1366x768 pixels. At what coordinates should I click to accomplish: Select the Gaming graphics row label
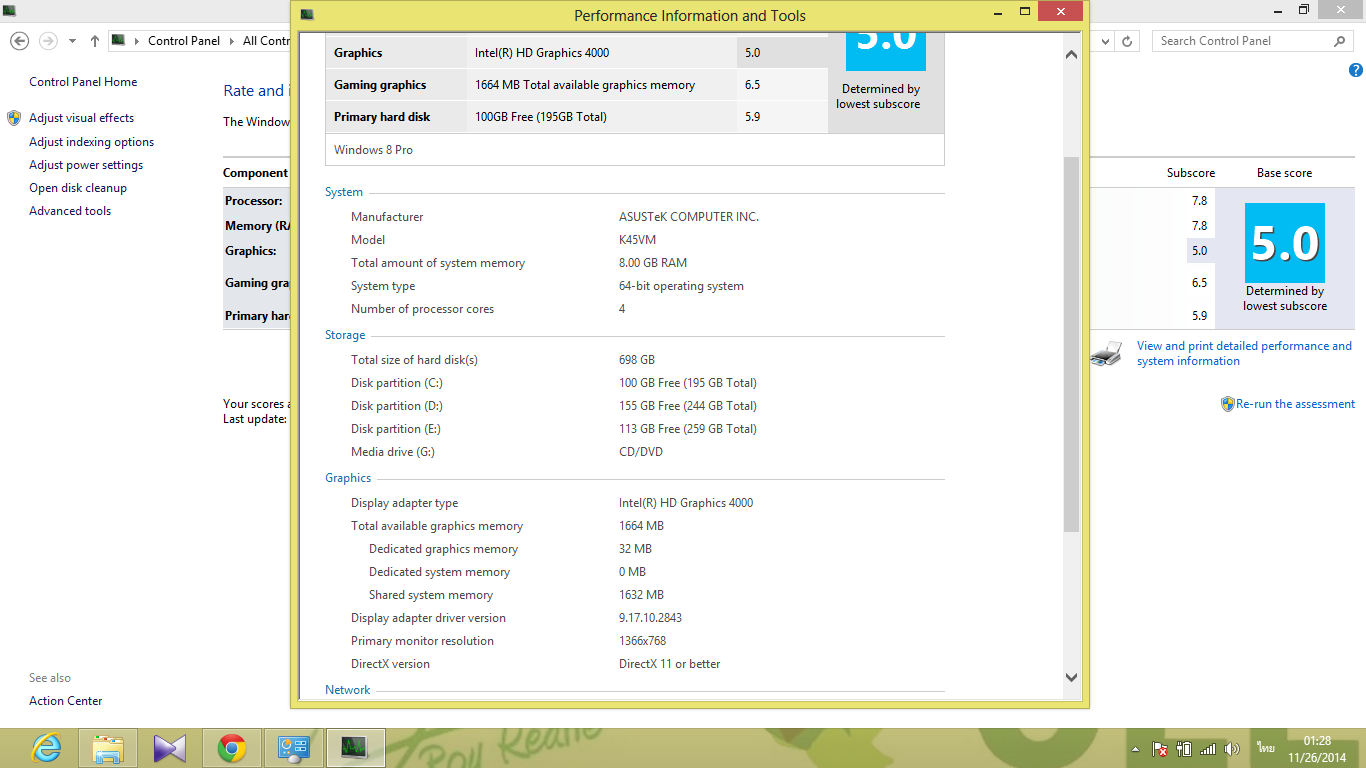pos(380,85)
